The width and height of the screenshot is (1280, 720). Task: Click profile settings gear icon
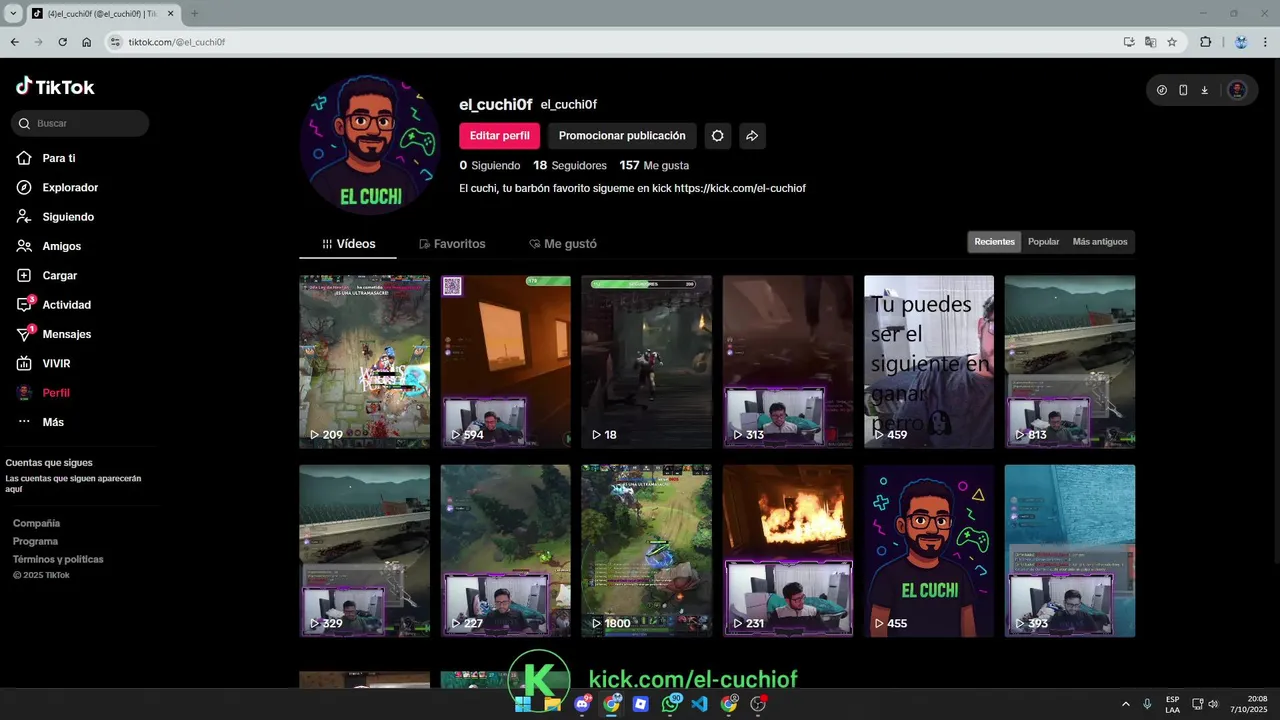[x=717, y=136]
